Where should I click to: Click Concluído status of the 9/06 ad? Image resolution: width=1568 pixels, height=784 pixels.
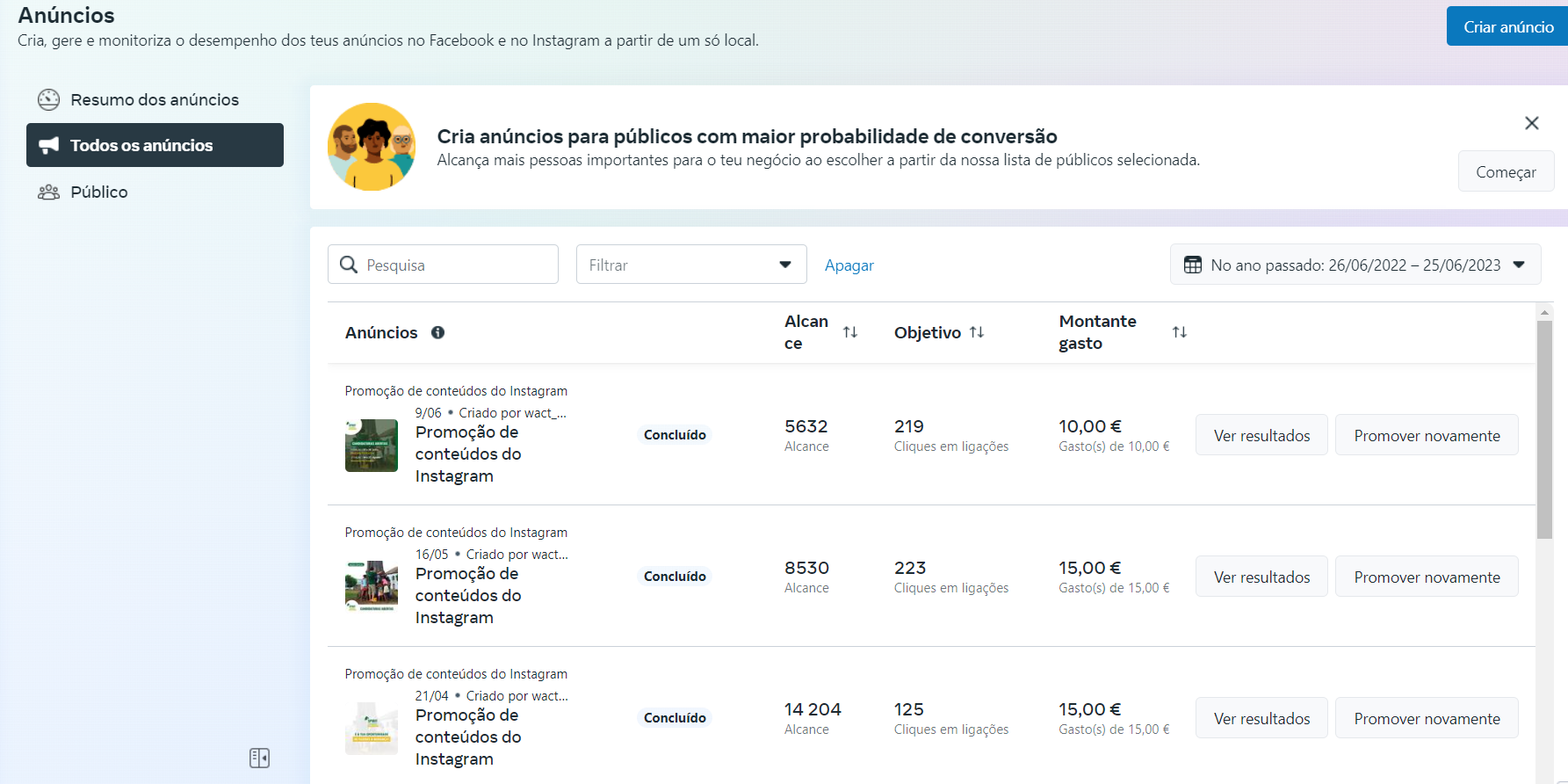(x=675, y=434)
